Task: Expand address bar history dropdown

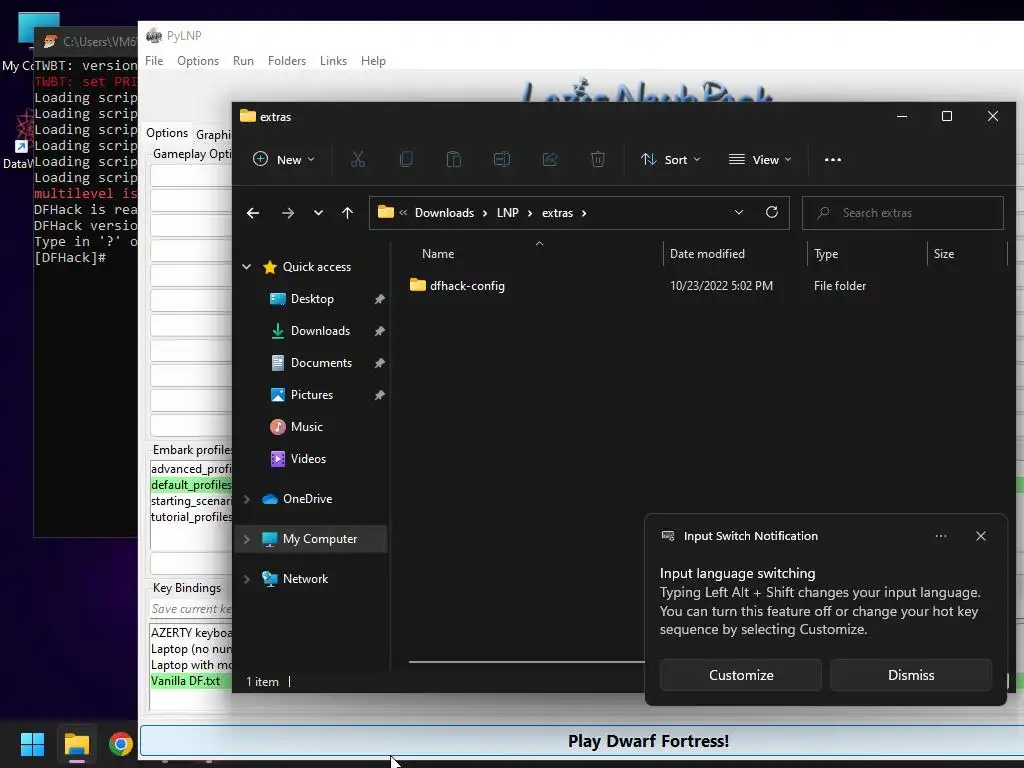Action: 739,212
